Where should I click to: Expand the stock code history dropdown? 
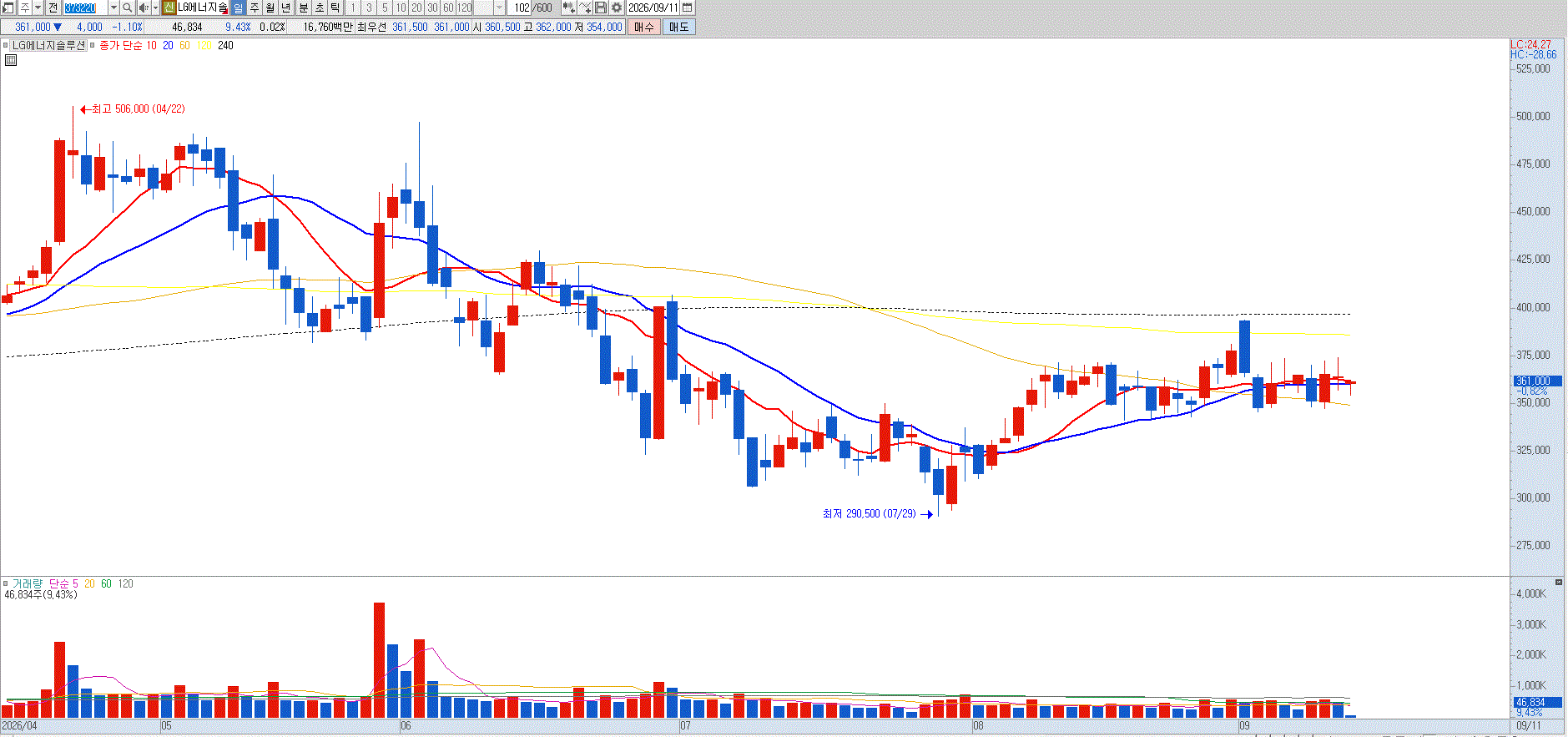[x=113, y=8]
